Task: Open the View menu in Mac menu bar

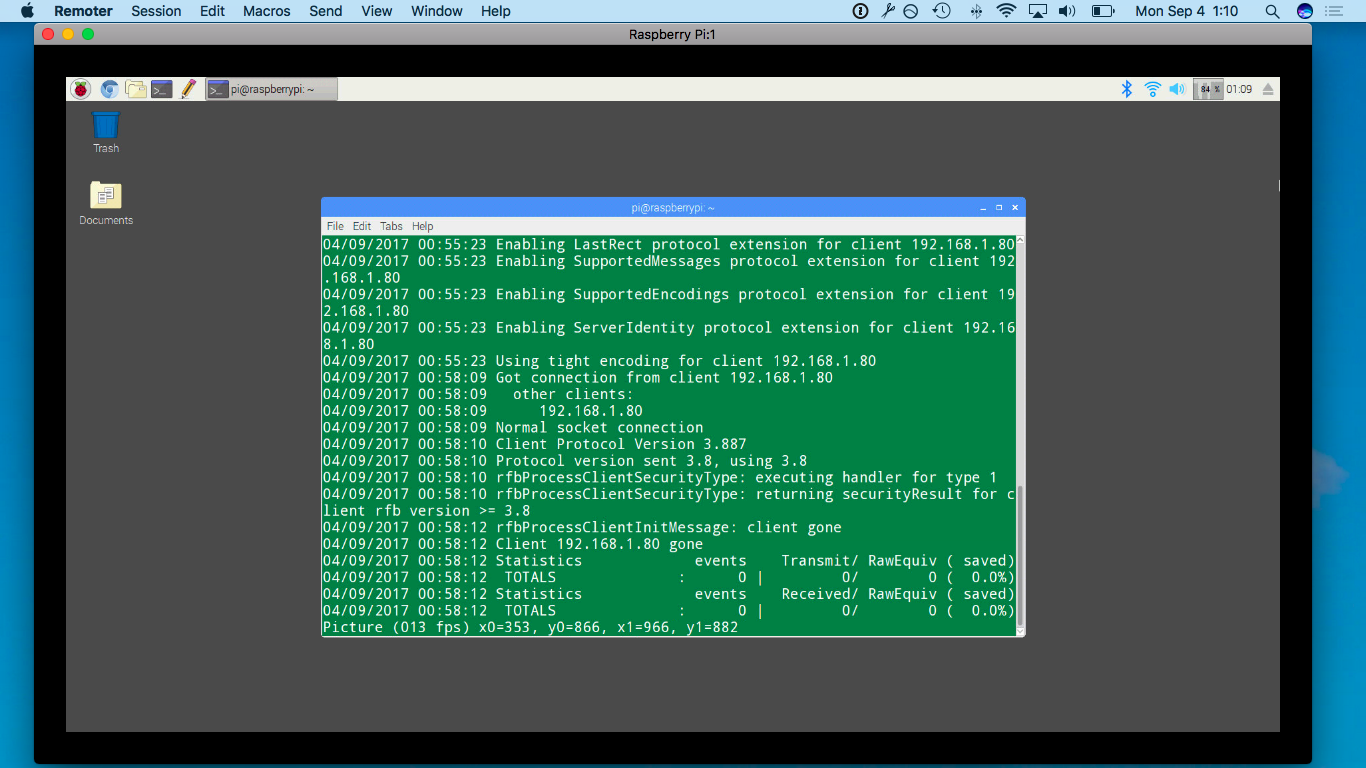Action: click(377, 11)
